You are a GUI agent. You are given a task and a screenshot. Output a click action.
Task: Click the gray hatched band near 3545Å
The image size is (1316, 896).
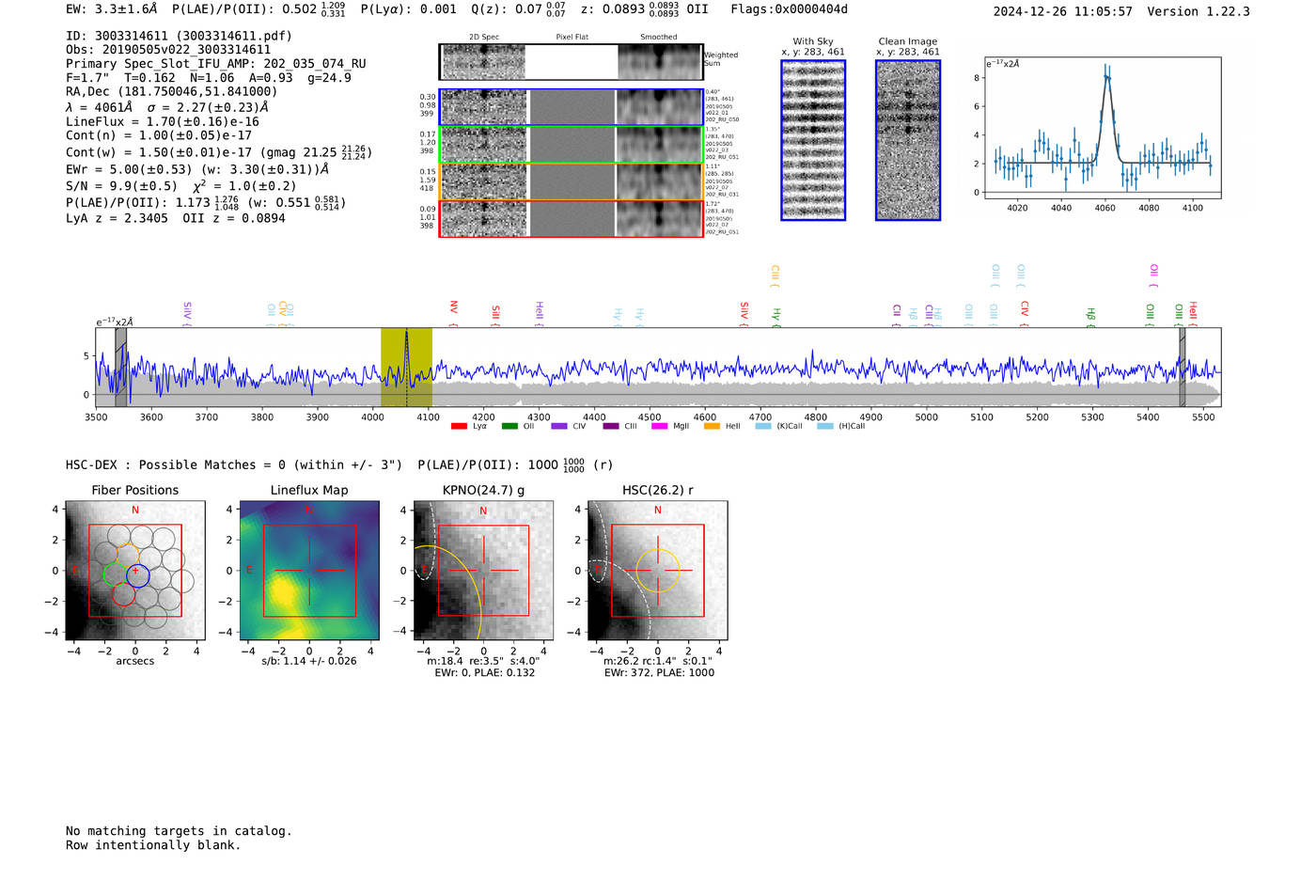(120, 368)
